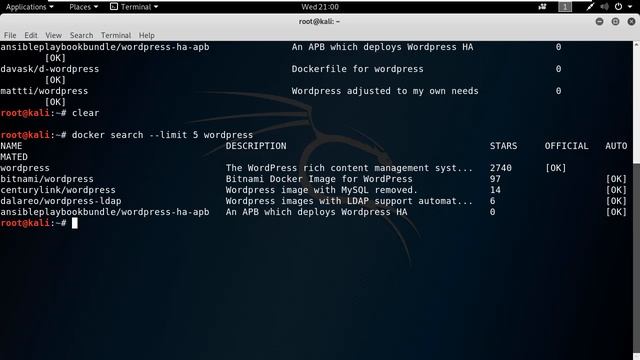Click the terminal cursor at the last prompt
This screenshot has width=640, height=360.
coord(75,223)
